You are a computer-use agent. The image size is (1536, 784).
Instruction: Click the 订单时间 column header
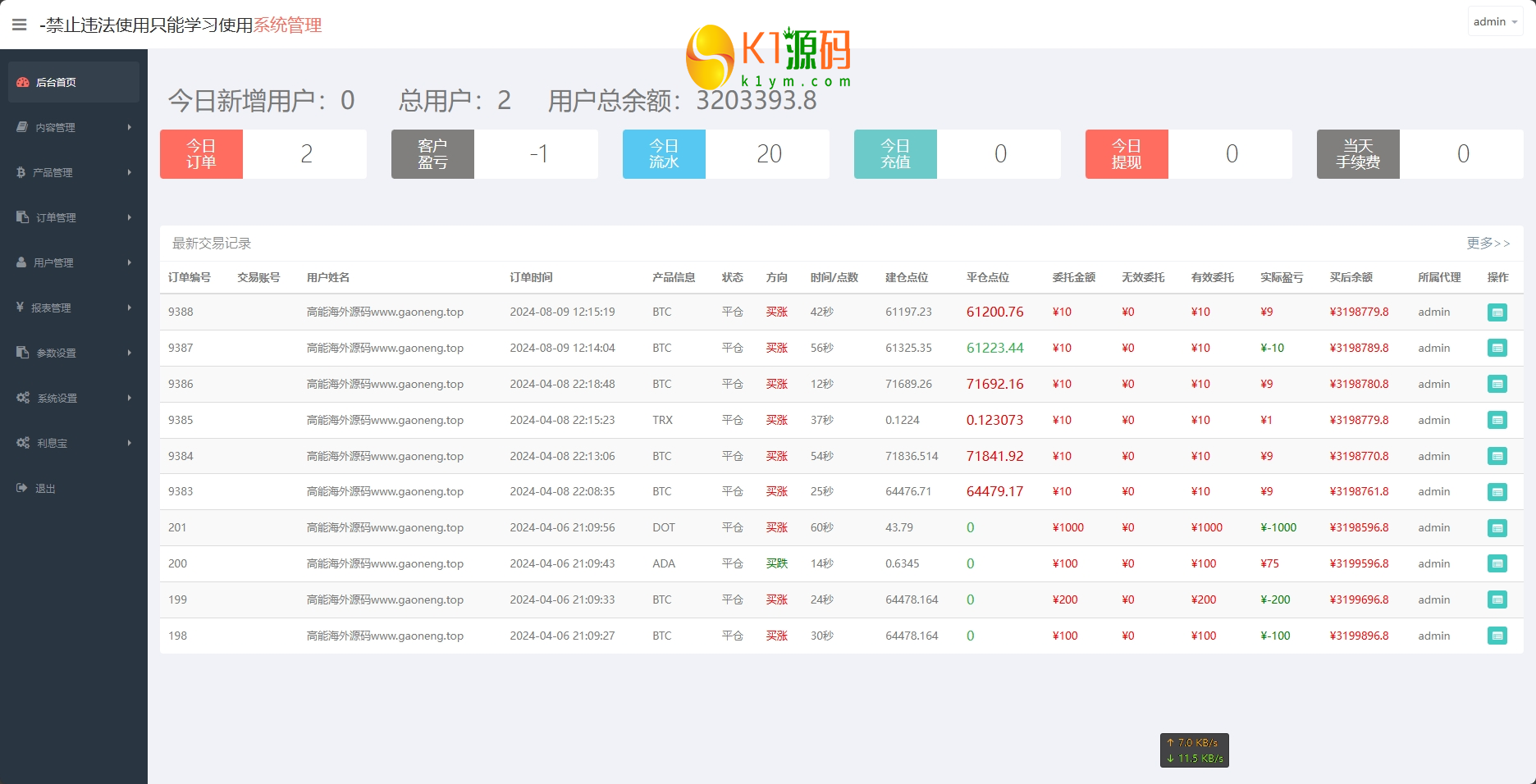tap(531, 277)
